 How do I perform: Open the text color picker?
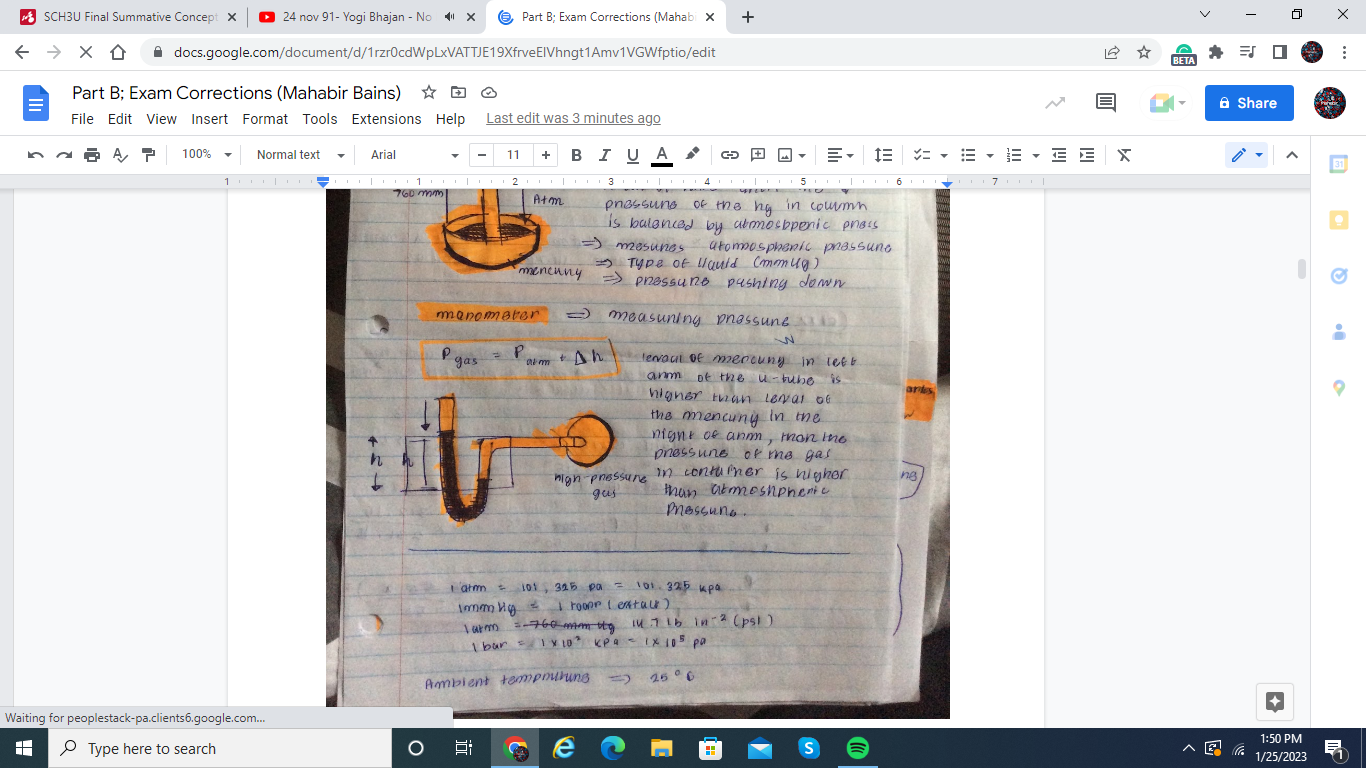661,155
